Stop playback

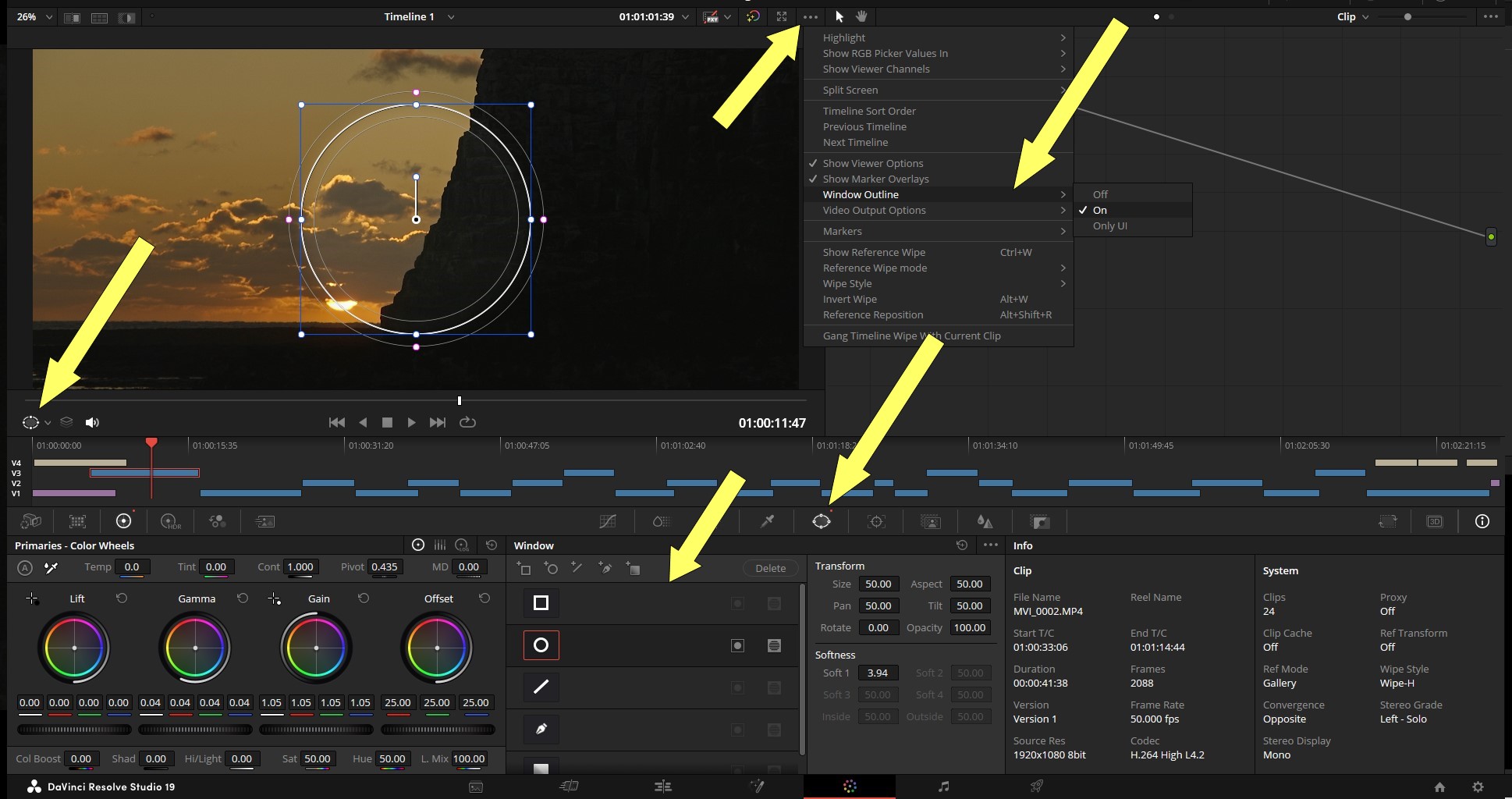[x=387, y=422]
